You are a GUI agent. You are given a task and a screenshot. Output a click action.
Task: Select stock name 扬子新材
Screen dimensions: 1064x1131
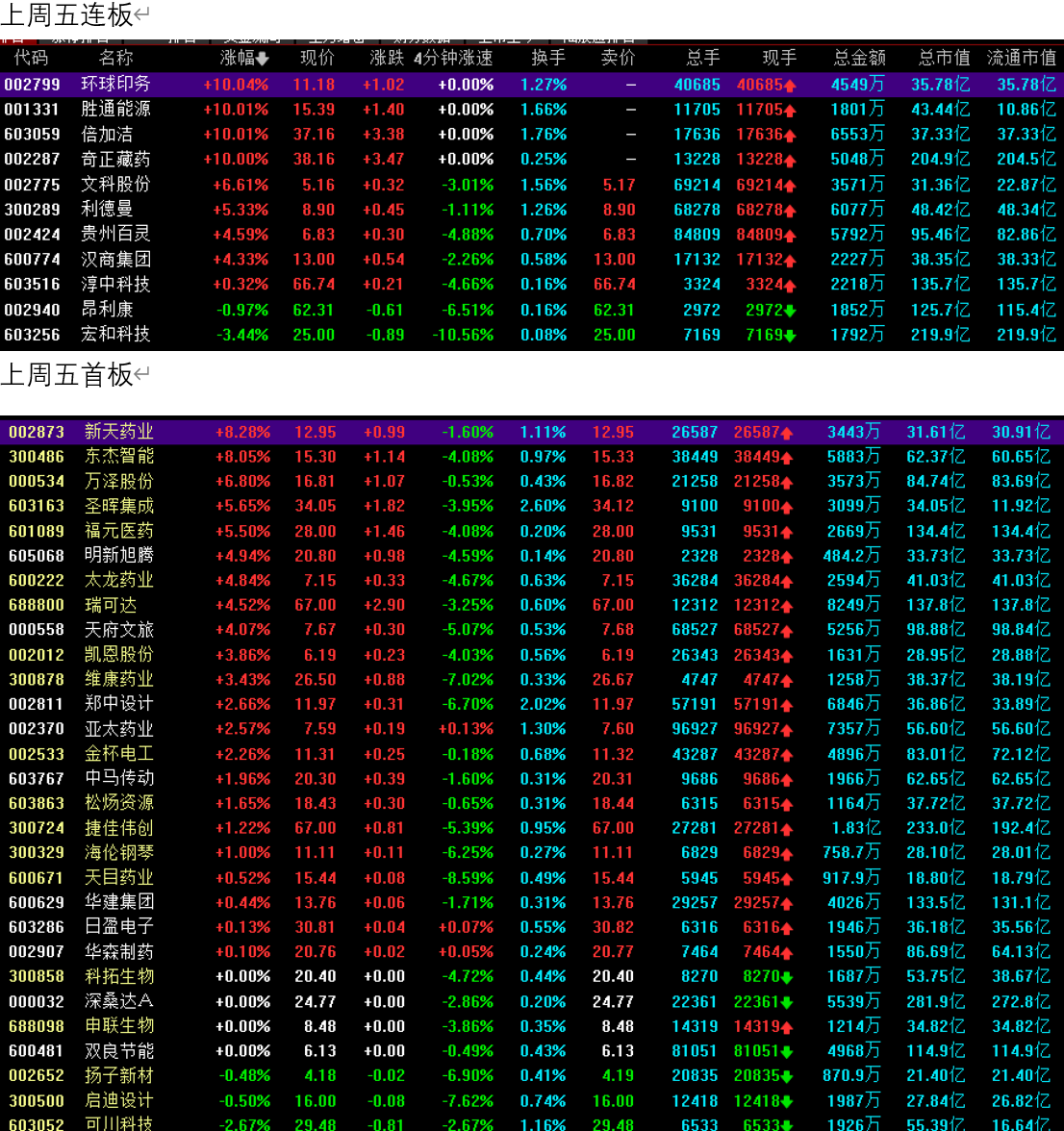point(119,1075)
